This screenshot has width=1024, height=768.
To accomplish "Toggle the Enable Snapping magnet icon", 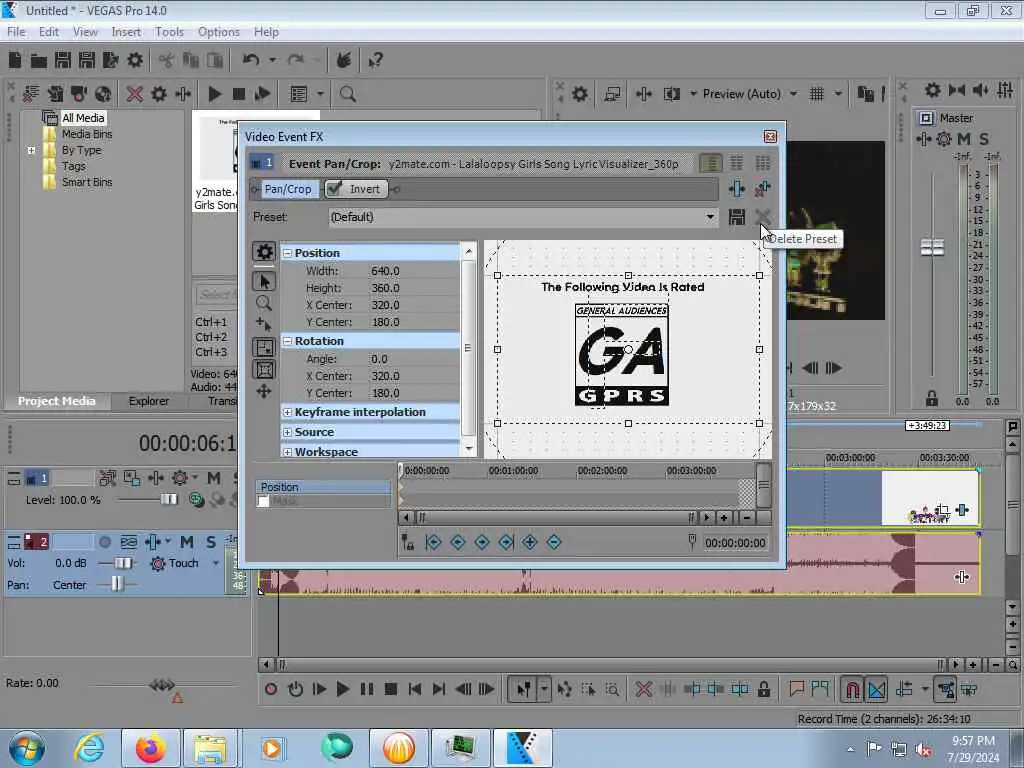I will click(852, 689).
